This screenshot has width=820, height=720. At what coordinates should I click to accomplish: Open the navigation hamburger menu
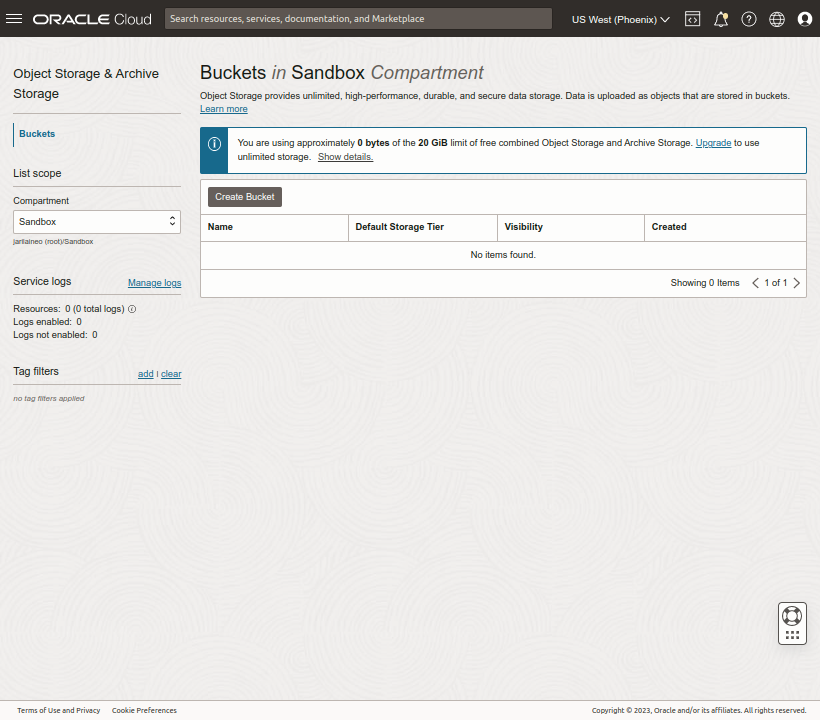point(14,18)
